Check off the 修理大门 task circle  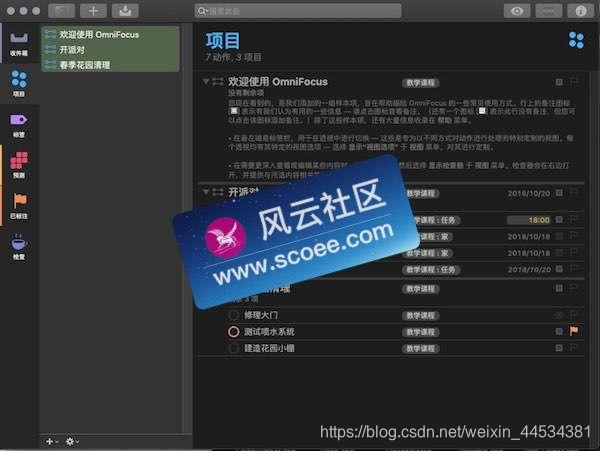(233, 315)
